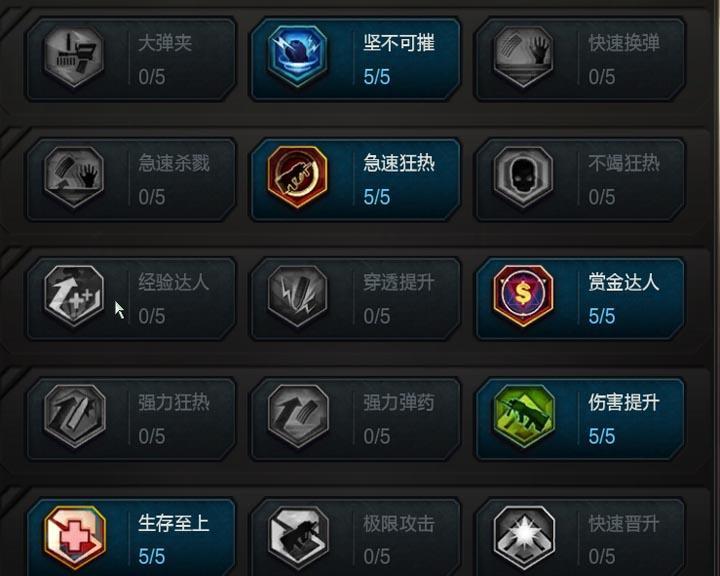Click the 快速换弹 hand reload icon
This screenshot has height=576, width=720.
tap(523, 56)
